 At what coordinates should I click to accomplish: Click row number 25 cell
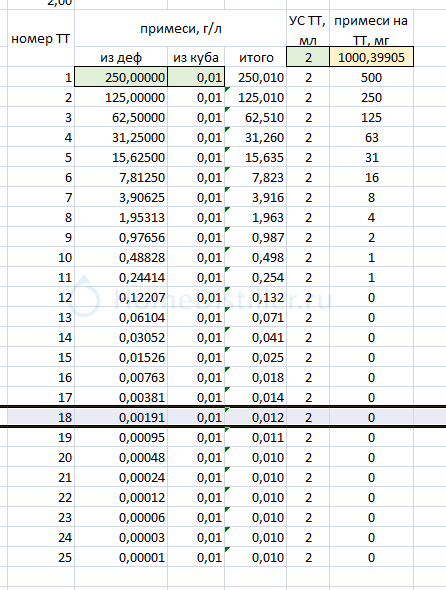(x=41, y=557)
